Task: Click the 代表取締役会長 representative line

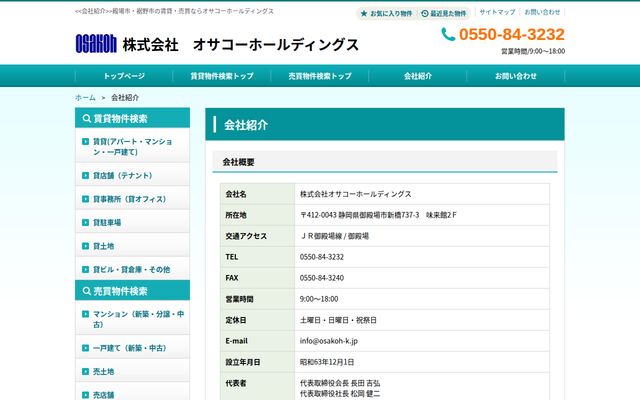Action: [340, 383]
